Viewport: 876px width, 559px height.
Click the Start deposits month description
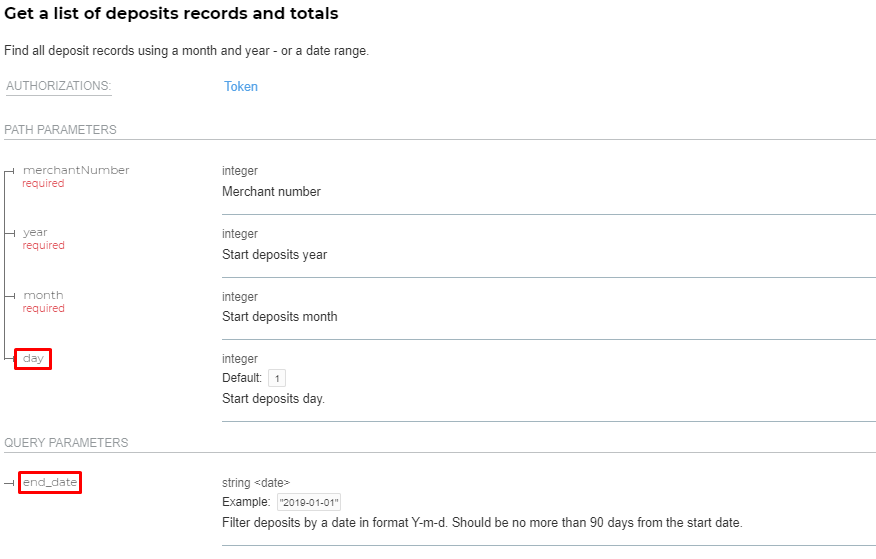click(x=279, y=317)
